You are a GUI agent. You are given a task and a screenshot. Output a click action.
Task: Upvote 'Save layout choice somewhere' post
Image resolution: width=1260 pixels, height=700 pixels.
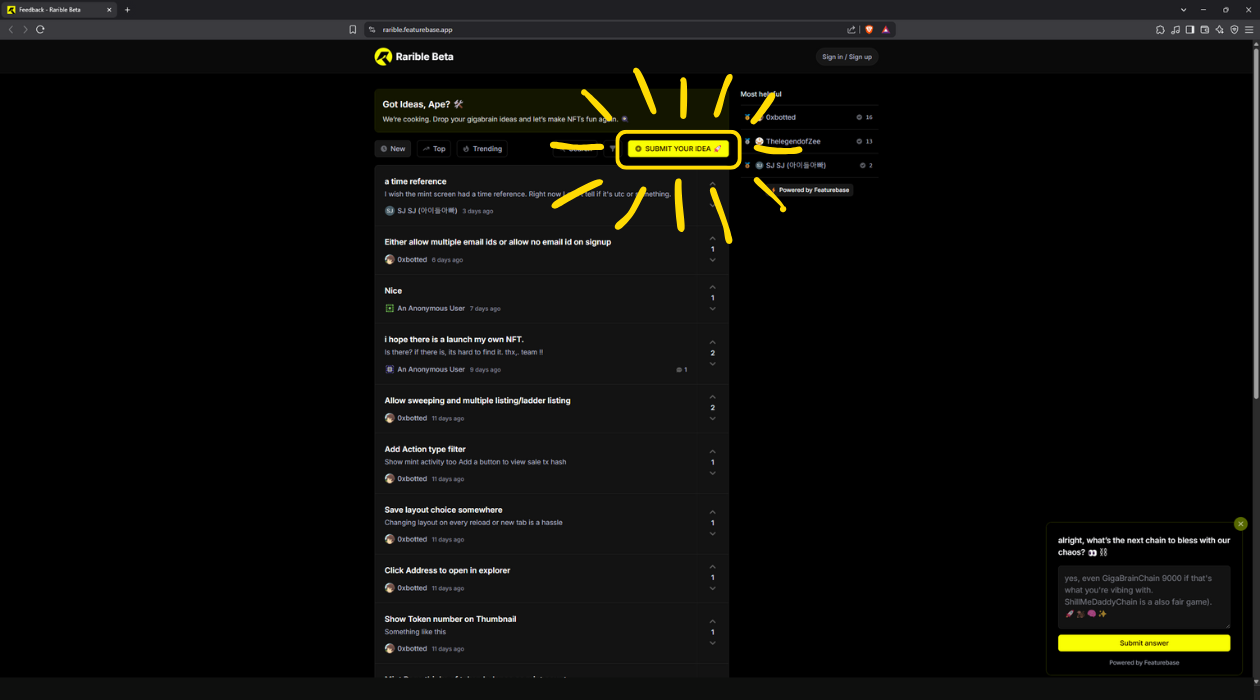[x=713, y=512]
